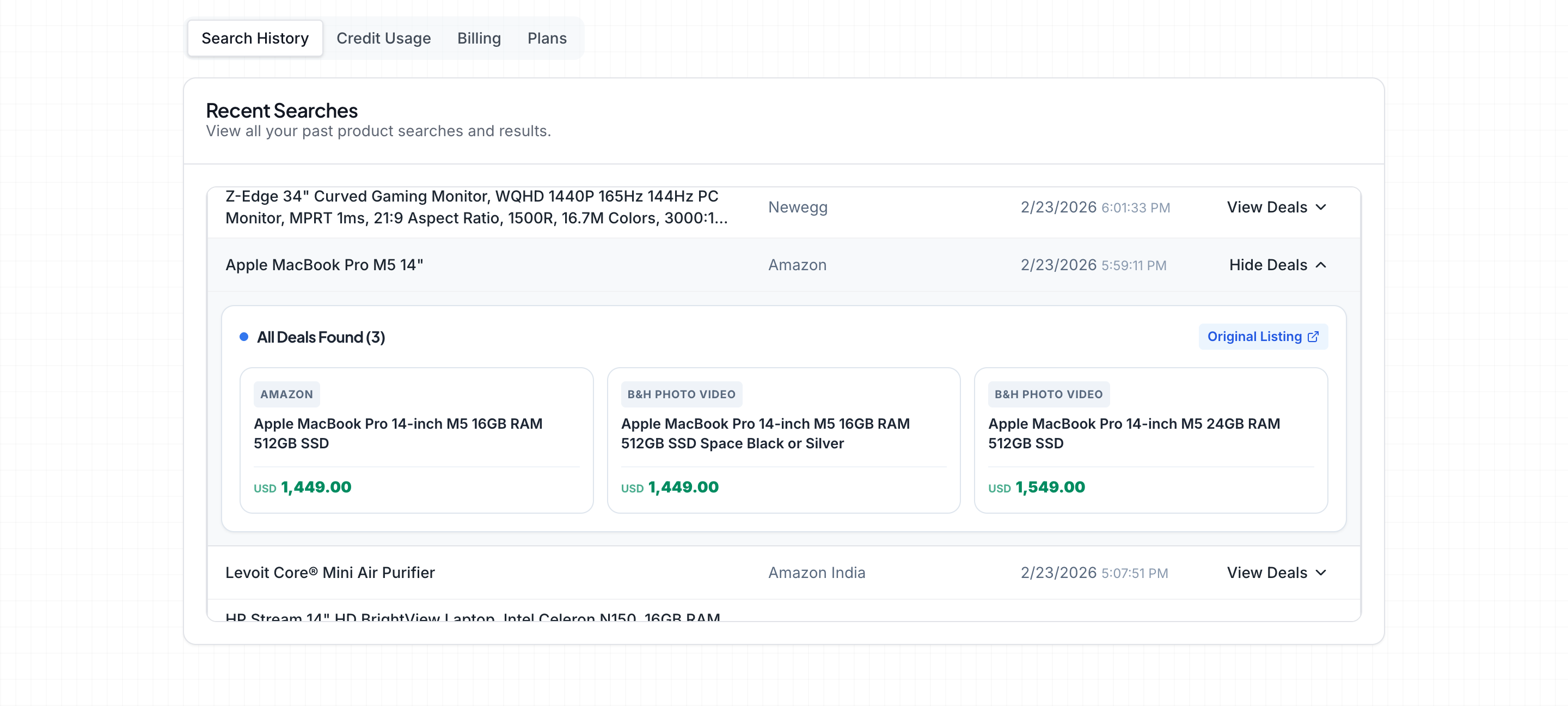1568x706 pixels.
Task: Switch to the Credit Usage tab
Action: tap(383, 38)
